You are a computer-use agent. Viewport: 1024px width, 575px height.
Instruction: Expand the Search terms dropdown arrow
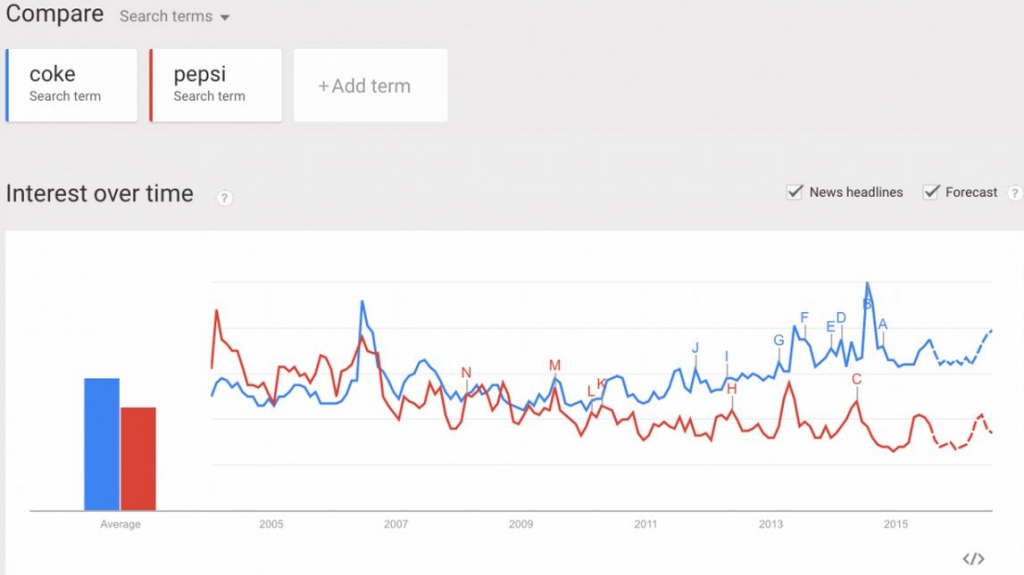225,17
